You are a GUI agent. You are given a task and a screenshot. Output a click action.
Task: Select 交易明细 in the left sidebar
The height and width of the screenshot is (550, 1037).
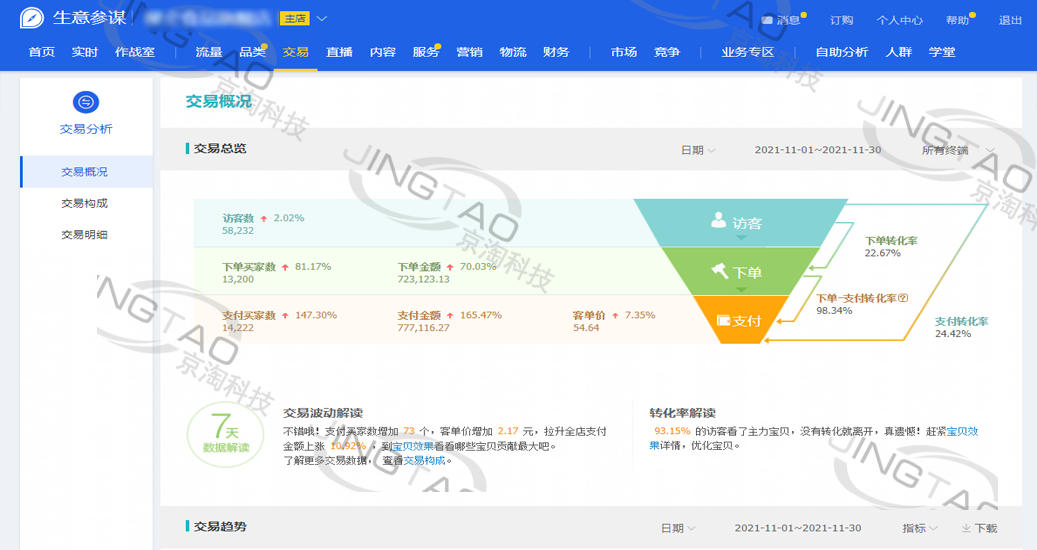point(84,235)
